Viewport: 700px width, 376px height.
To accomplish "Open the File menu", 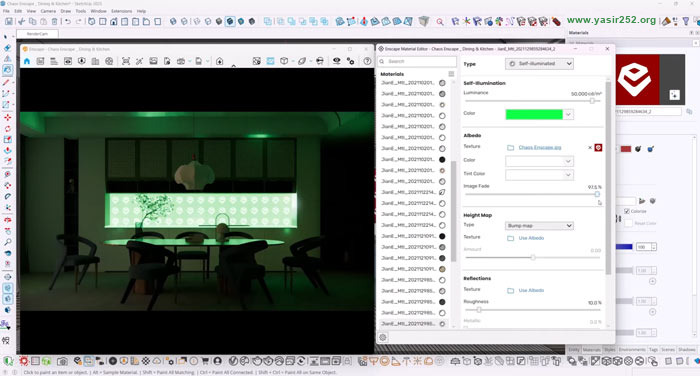I will pyautogui.click(x=6, y=11).
